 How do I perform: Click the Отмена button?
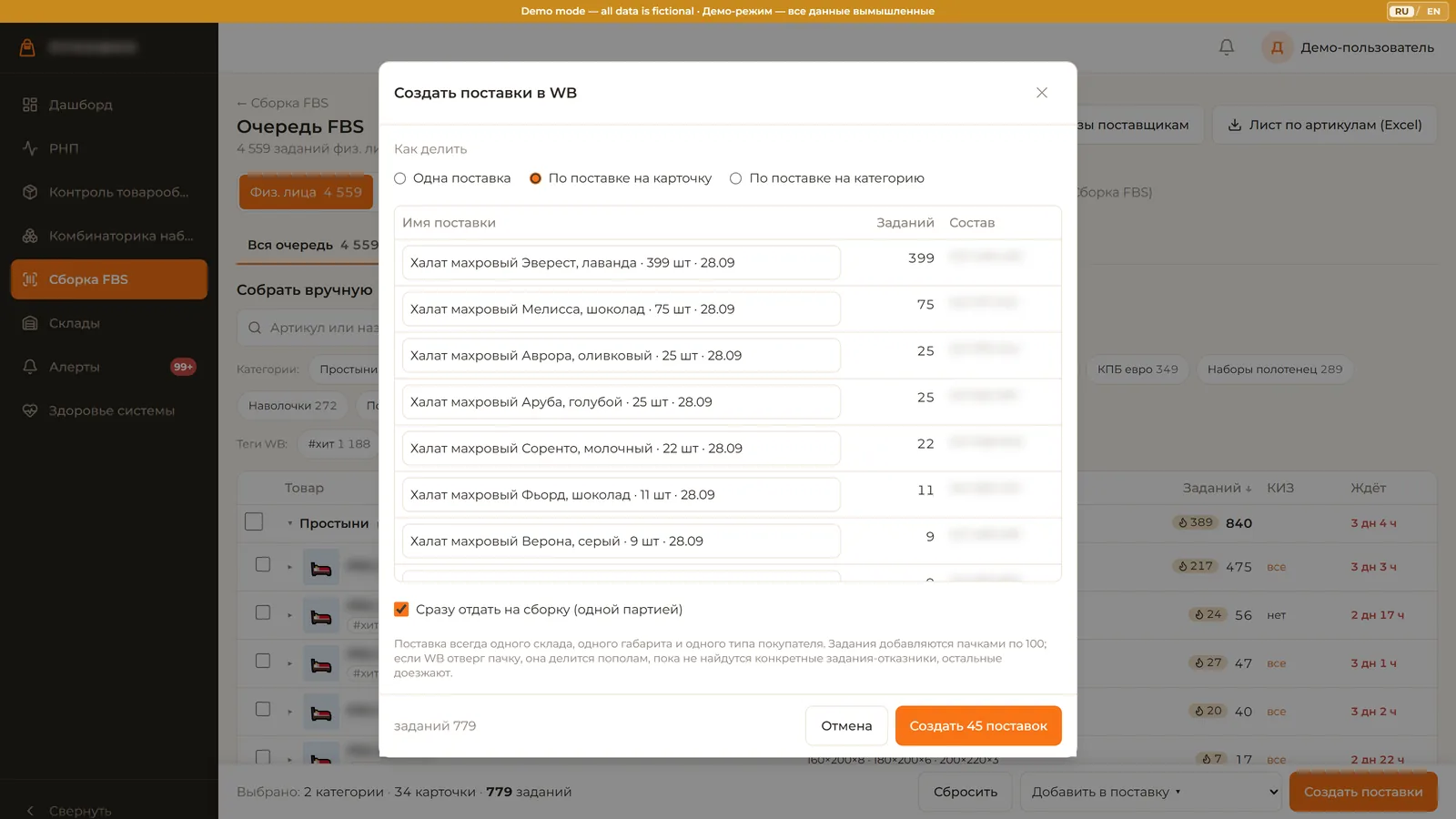pyautogui.click(x=846, y=726)
